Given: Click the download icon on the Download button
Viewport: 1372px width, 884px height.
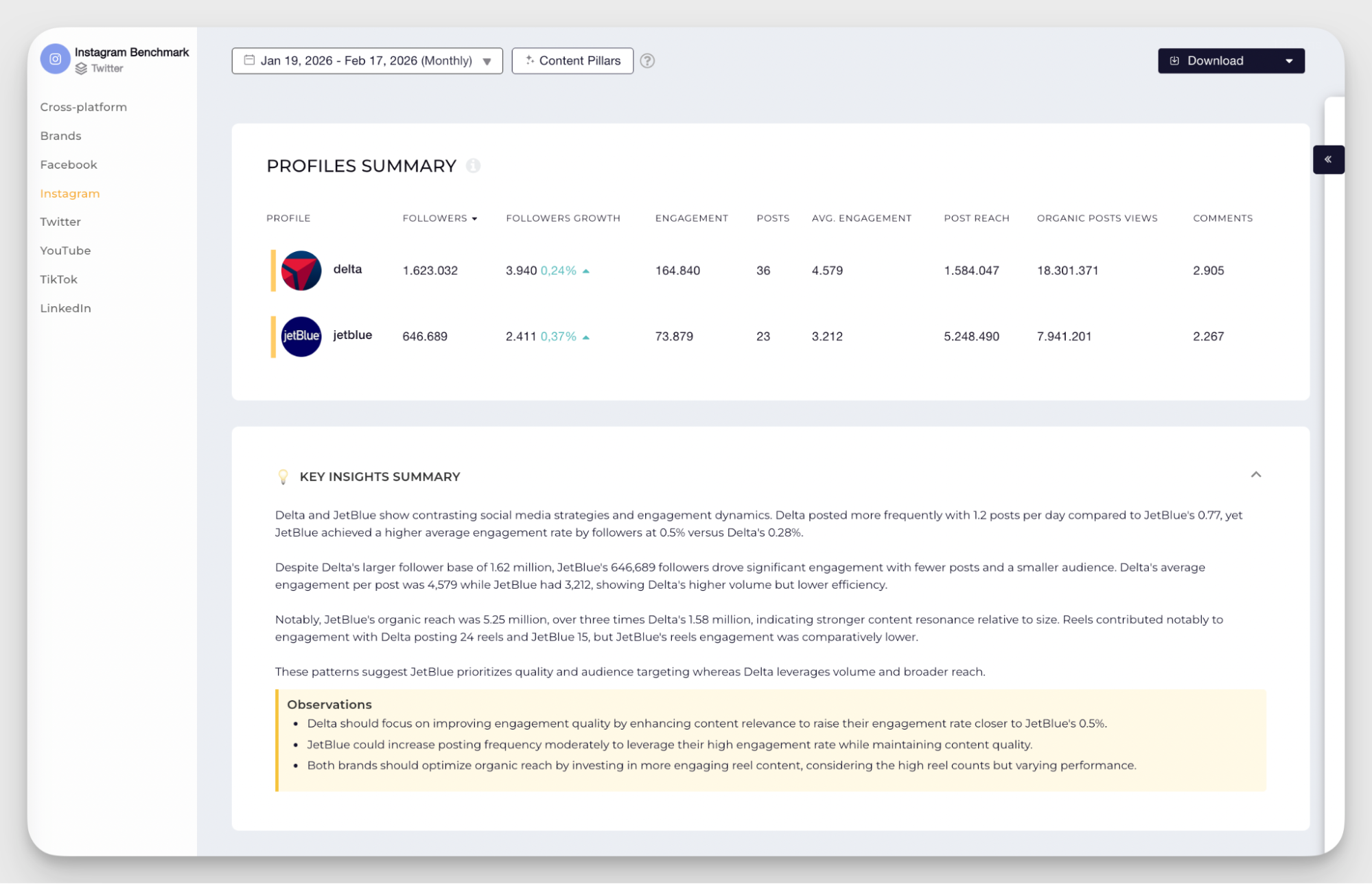Looking at the screenshot, I should (x=1174, y=60).
